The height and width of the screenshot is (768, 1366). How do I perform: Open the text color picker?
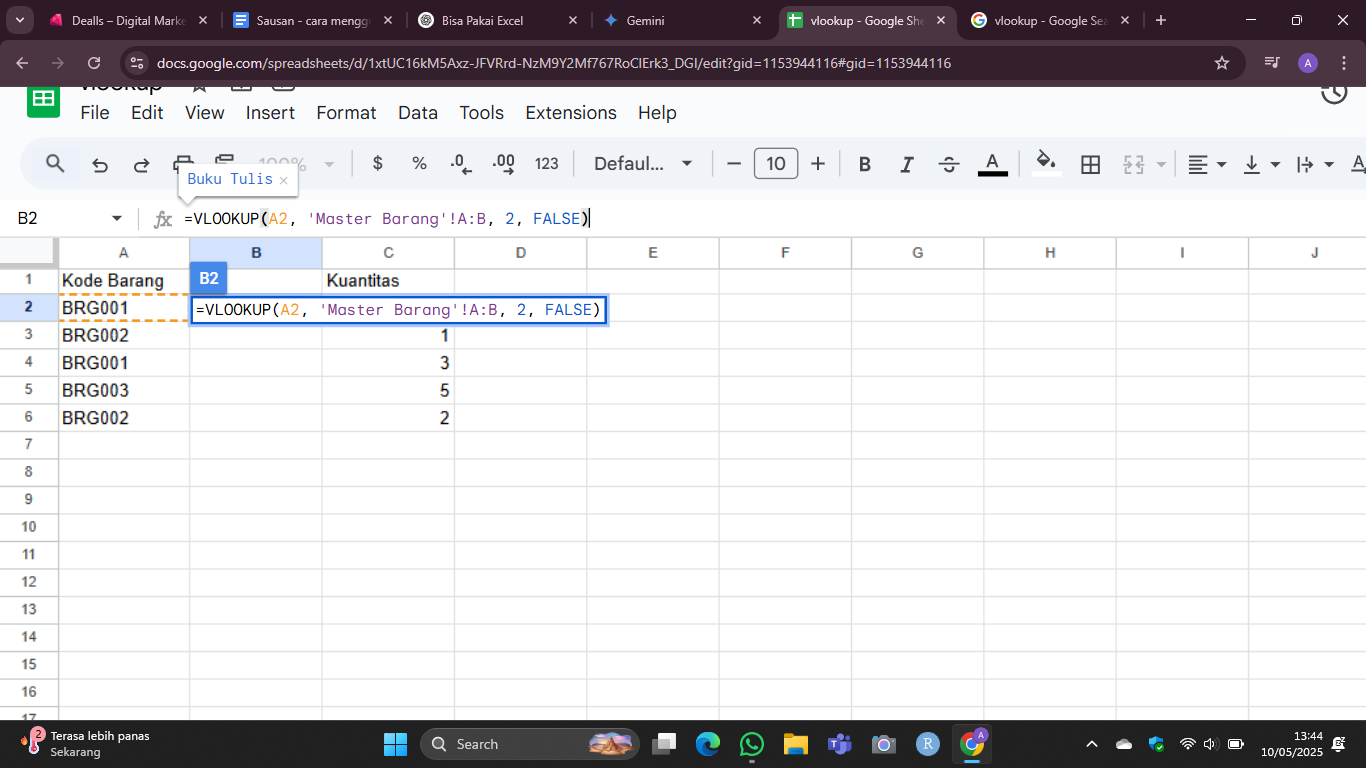click(992, 164)
